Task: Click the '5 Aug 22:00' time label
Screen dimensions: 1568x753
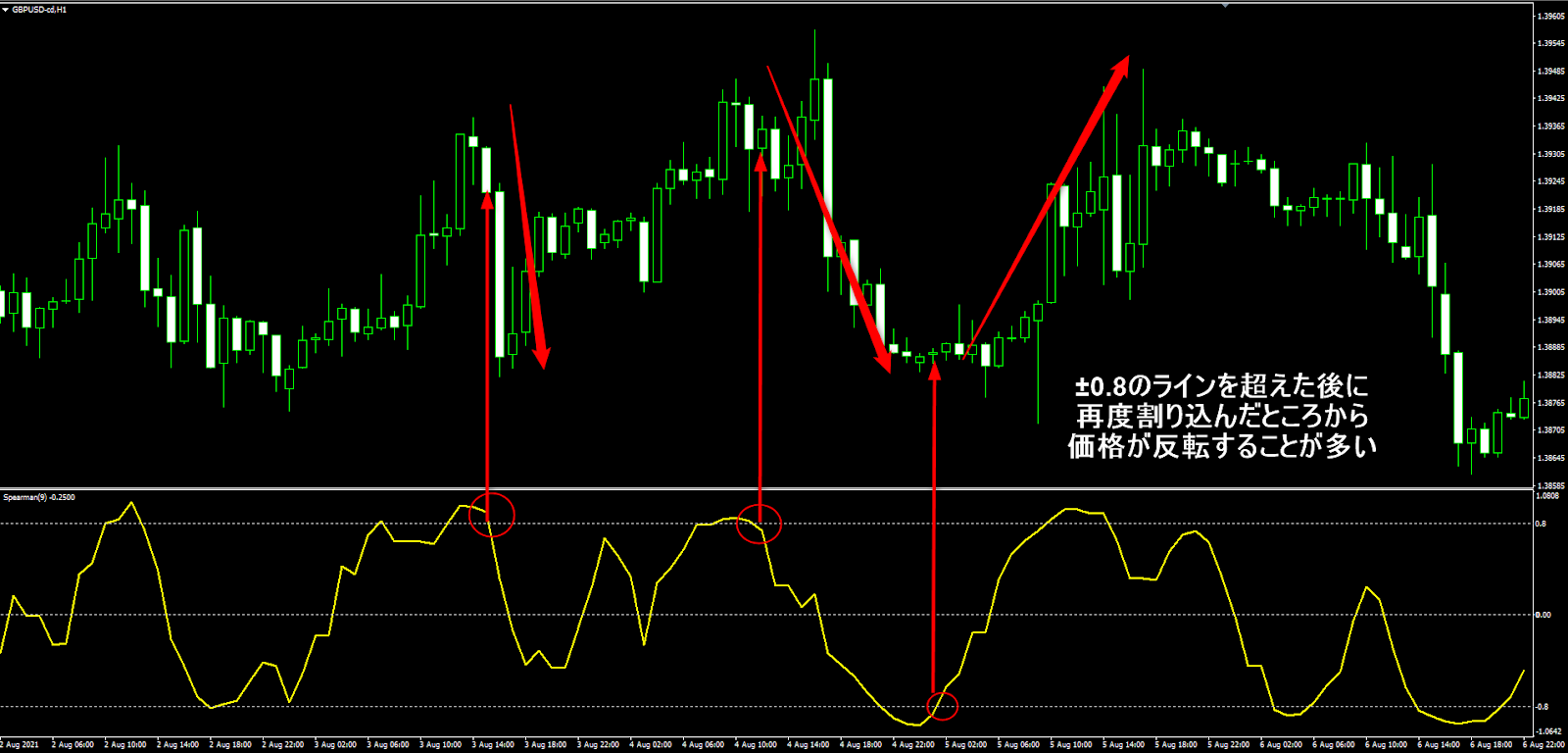Action: (1230, 745)
